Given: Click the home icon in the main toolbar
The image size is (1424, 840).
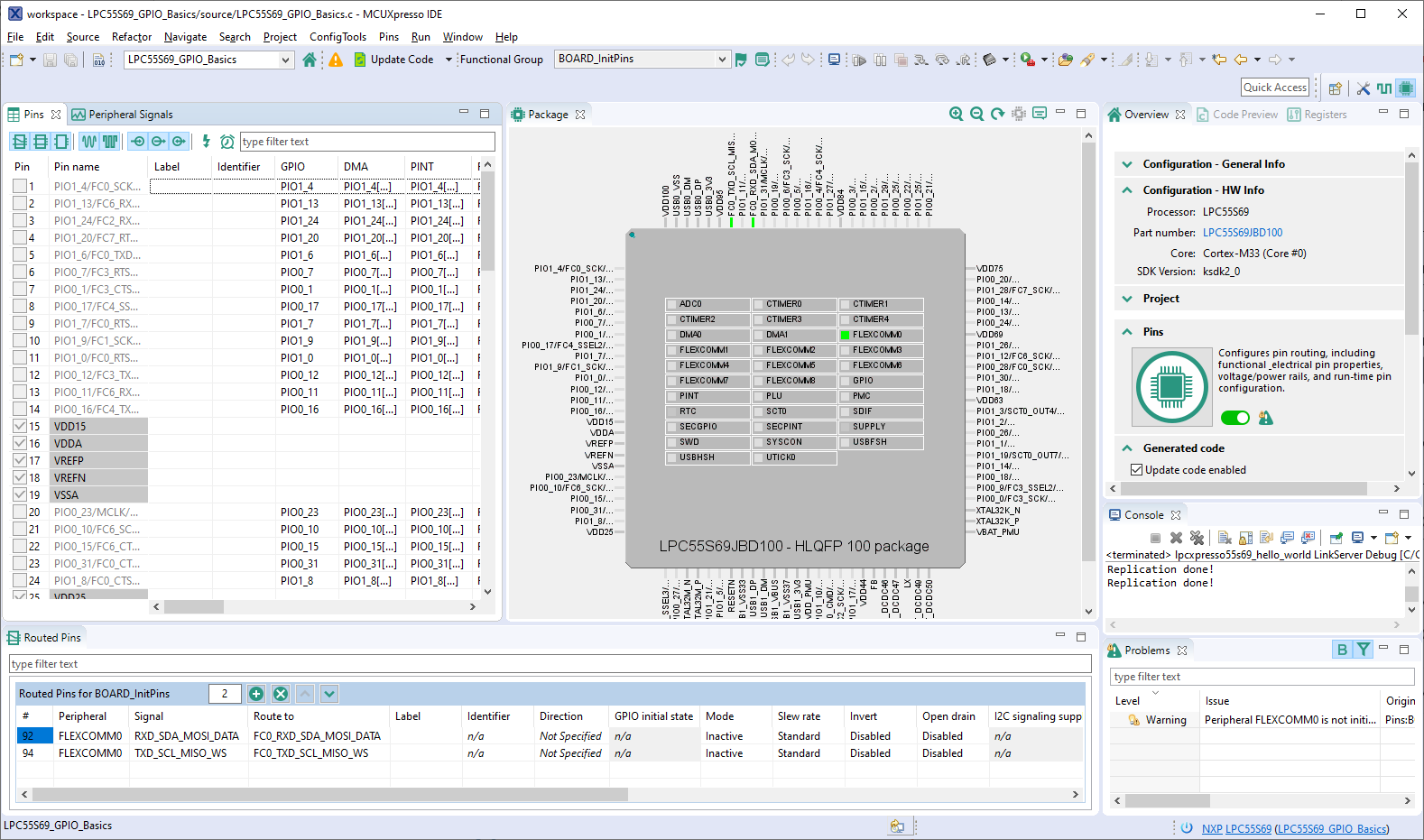Looking at the screenshot, I should point(310,60).
